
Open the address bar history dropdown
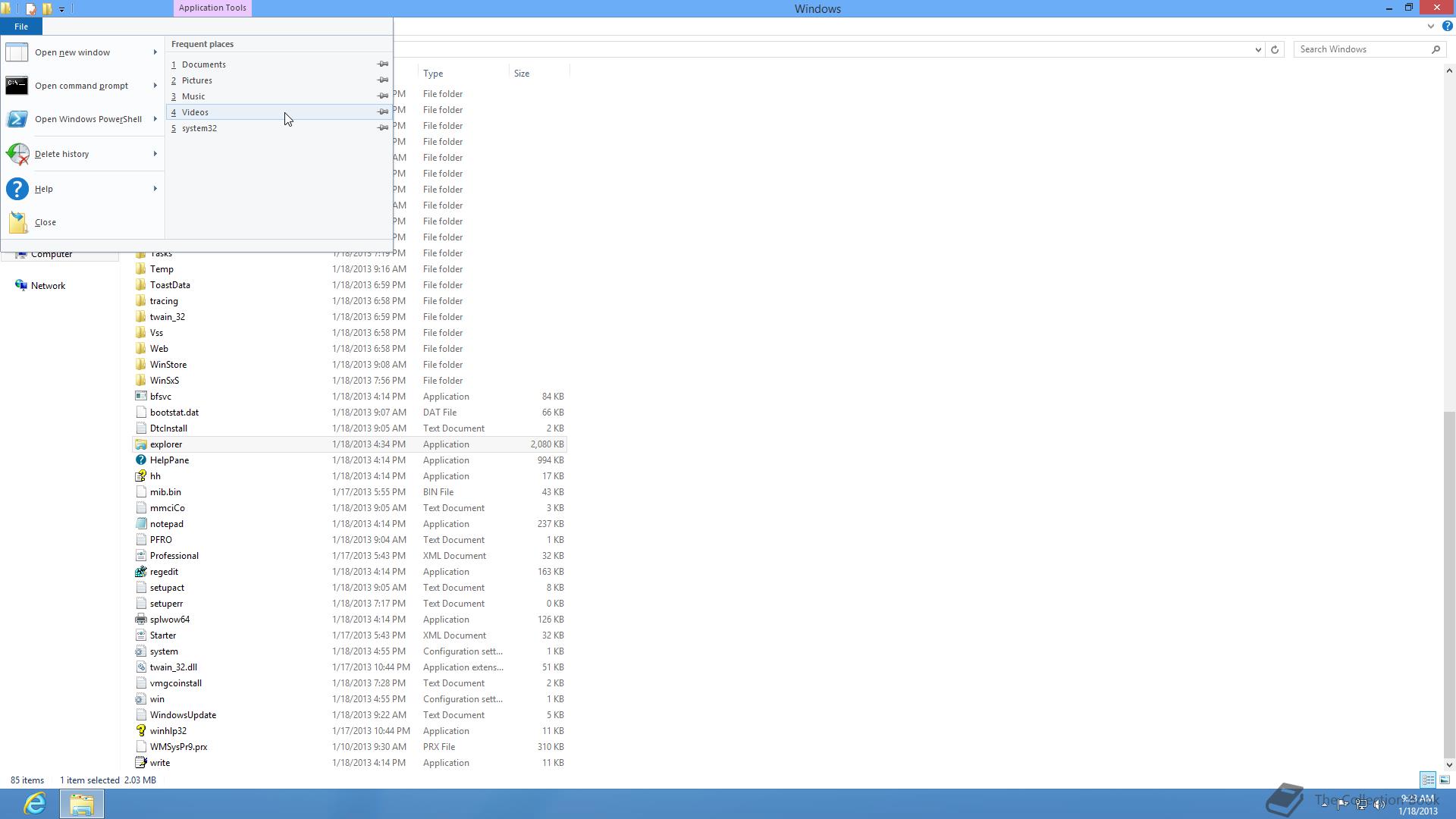coord(1258,49)
